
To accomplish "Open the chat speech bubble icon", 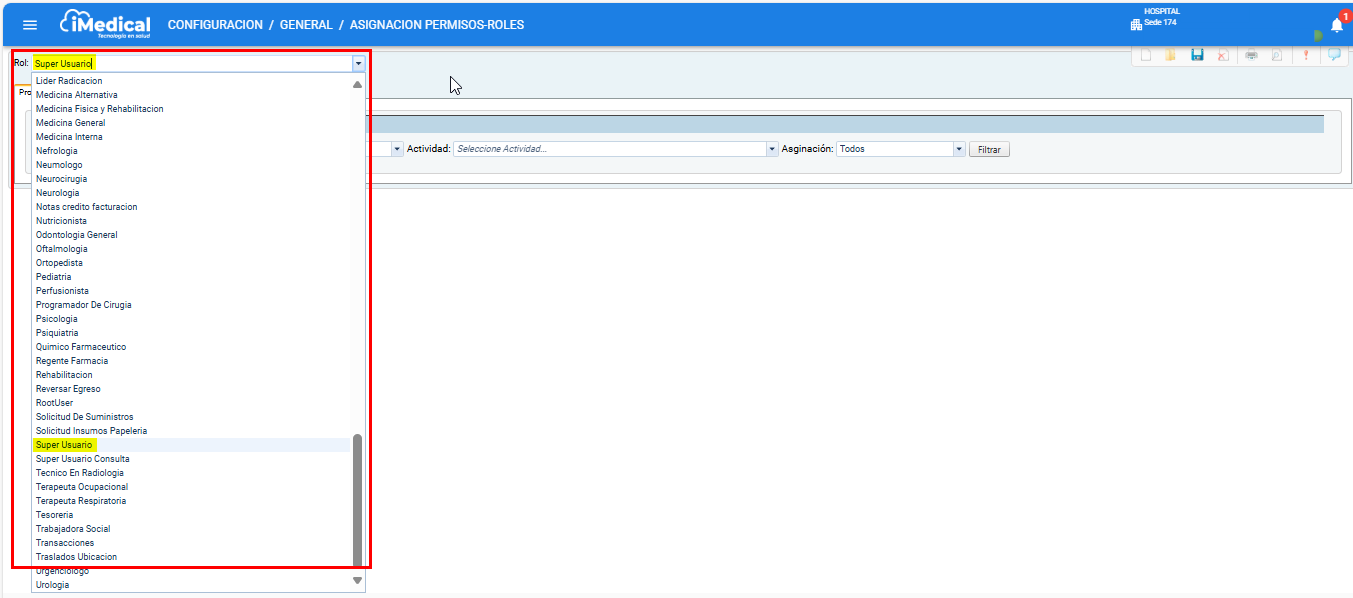I will (1334, 56).
